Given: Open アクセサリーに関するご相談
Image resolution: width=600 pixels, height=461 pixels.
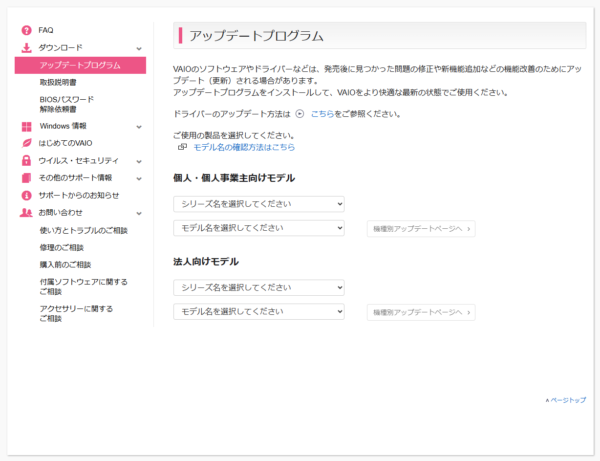Looking at the screenshot, I should point(76,313).
